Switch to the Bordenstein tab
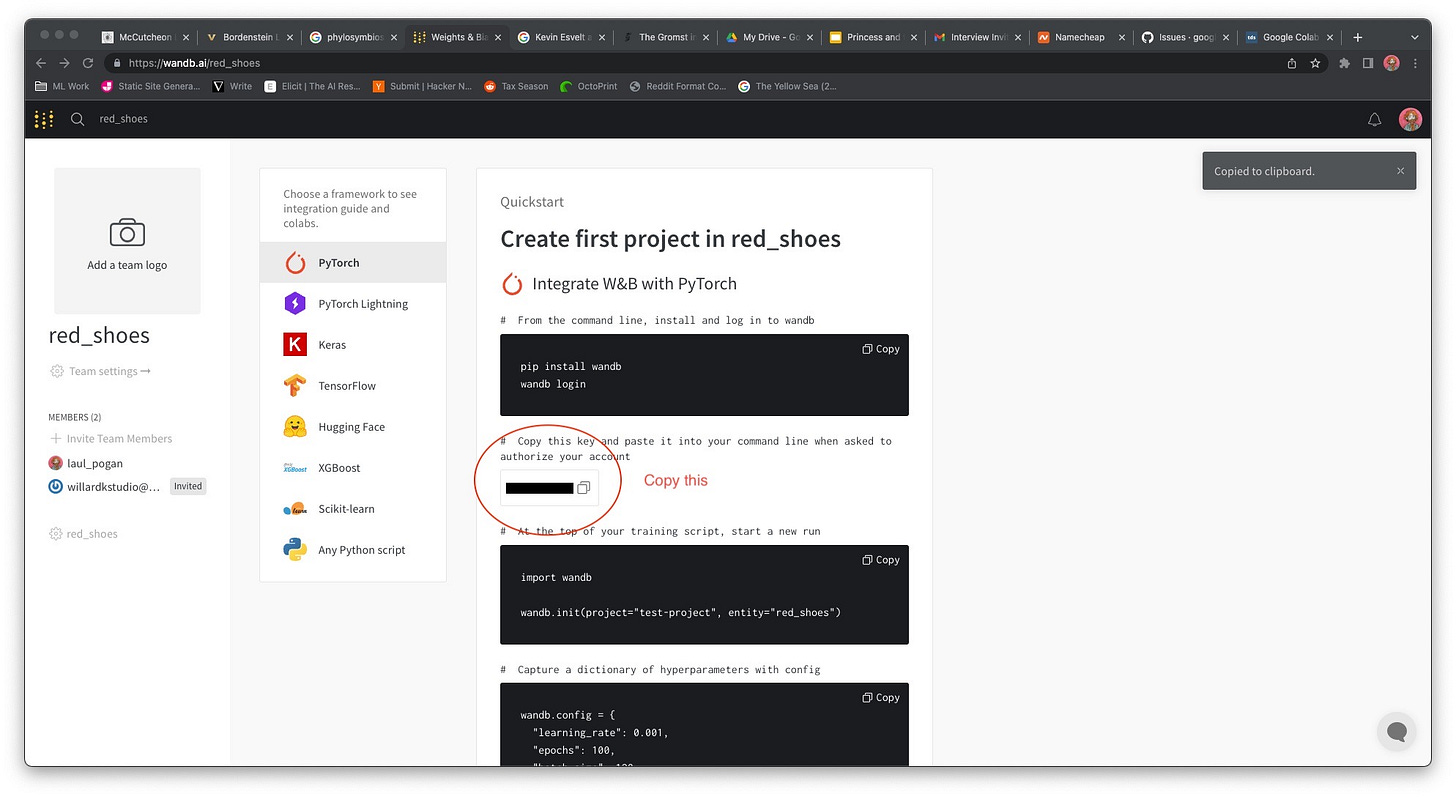1456x797 pixels. pos(248,37)
